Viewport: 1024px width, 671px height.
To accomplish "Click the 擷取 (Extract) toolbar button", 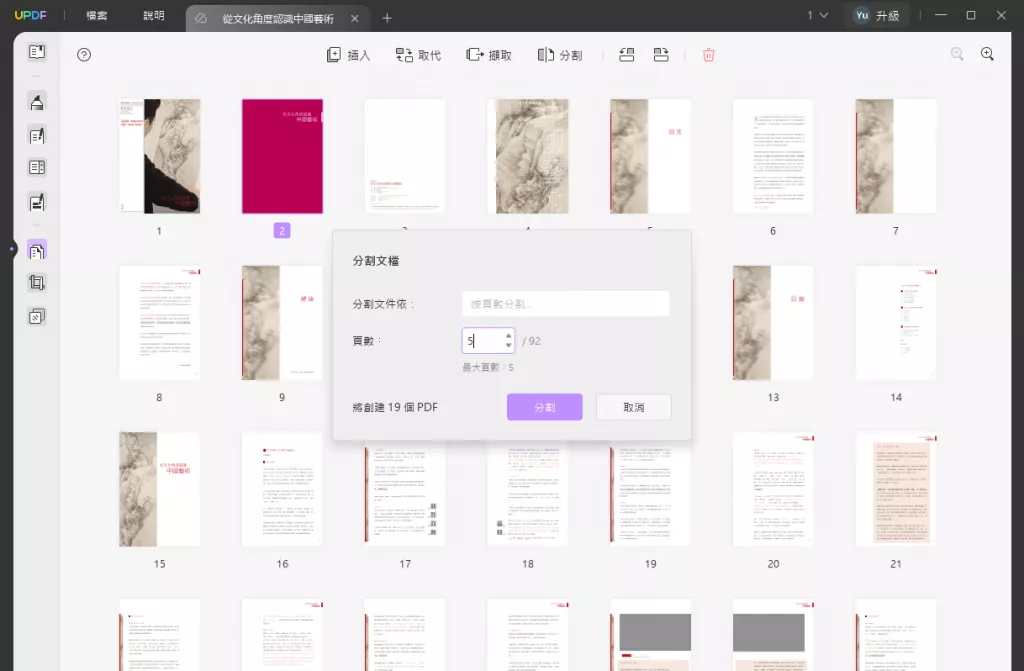I will tap(489, 55).
